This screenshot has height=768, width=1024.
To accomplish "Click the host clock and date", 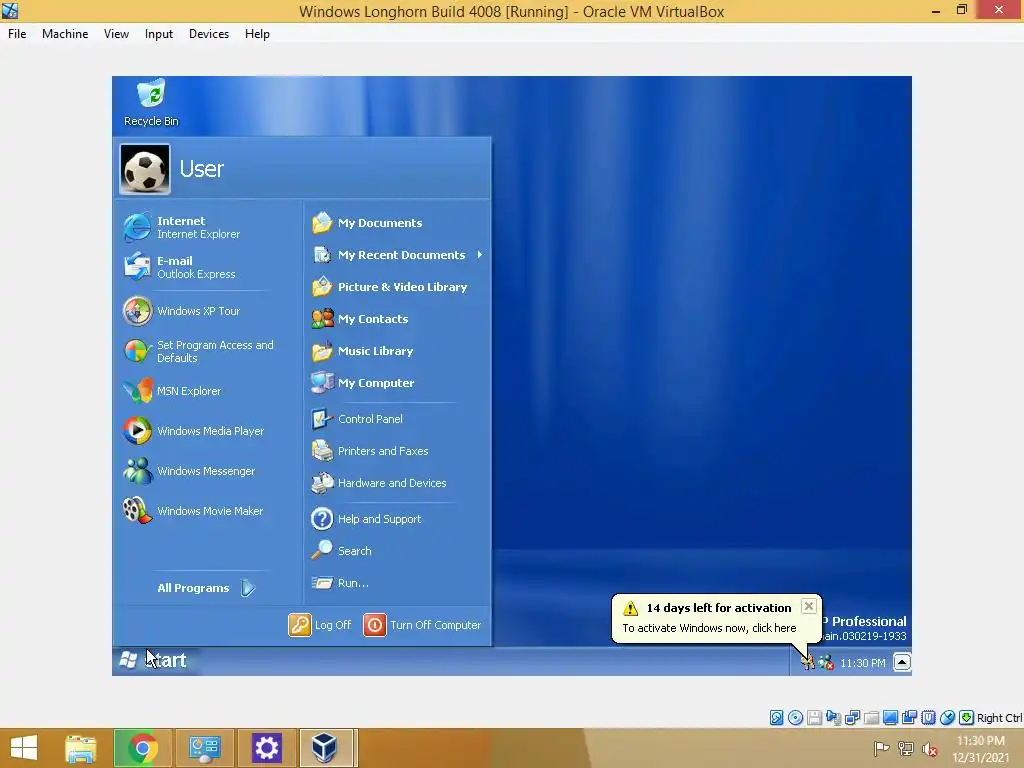I will (980, 749).
